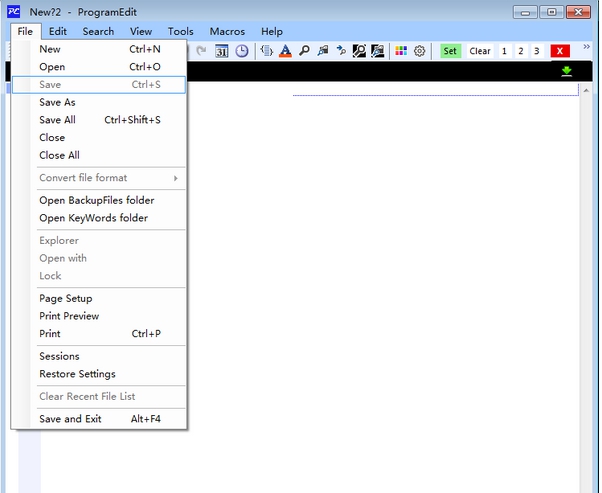Select Open KeyWords folder
The image size is (602, 493).
point(99,218)
